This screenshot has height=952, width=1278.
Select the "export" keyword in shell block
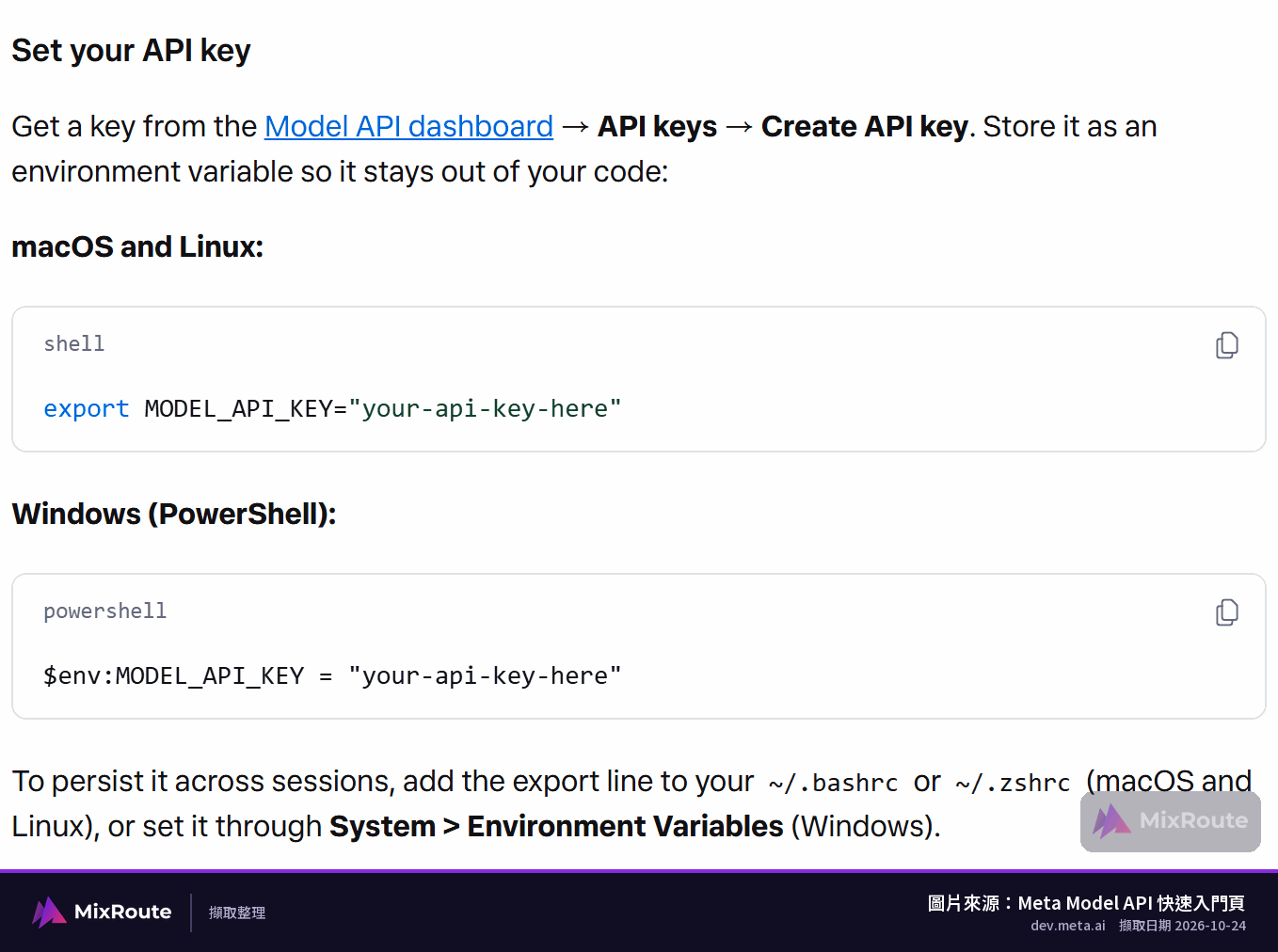point(86,409)
